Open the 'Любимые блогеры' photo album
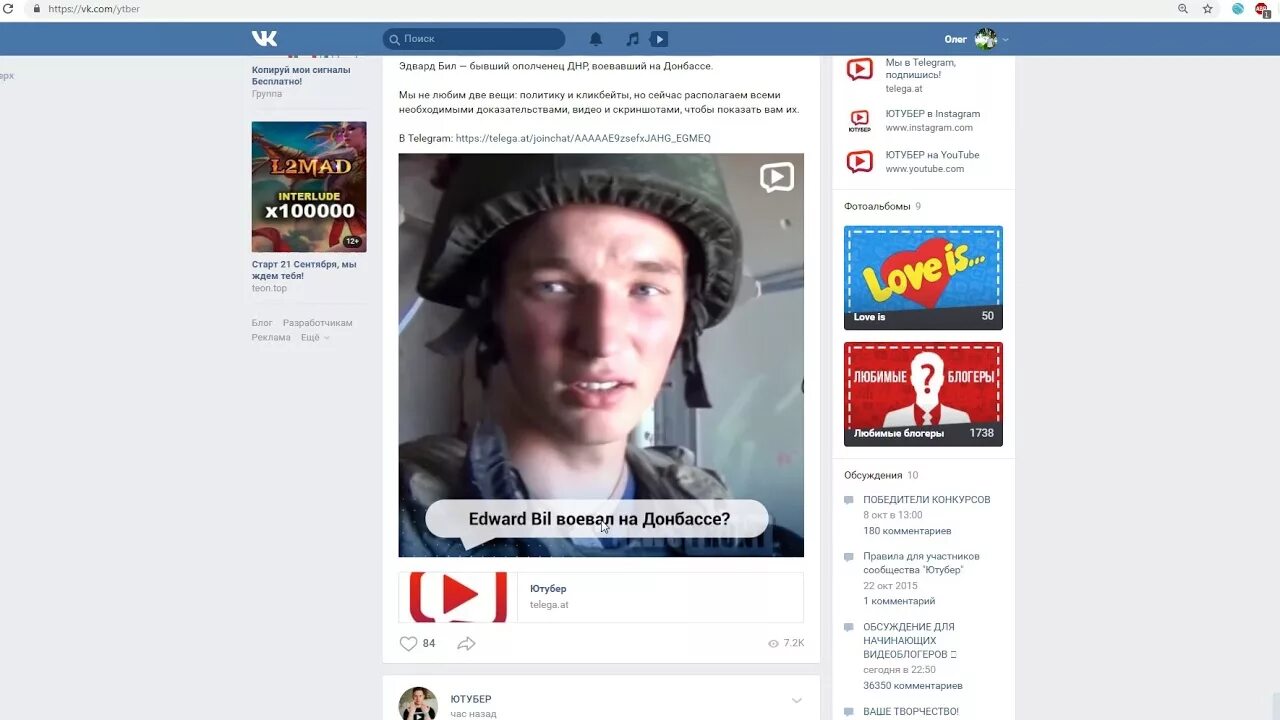 pos(921,394)
